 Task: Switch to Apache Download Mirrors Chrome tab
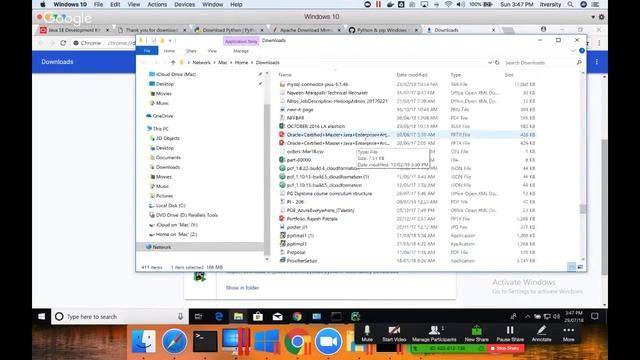[x=305, y=30]
